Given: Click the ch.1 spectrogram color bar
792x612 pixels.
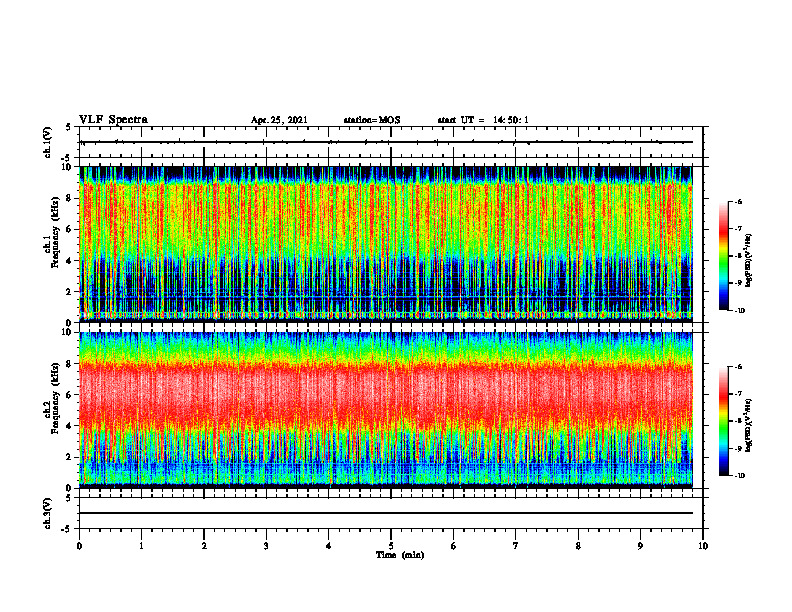Looking at the screenshot, I should point(723,256).
